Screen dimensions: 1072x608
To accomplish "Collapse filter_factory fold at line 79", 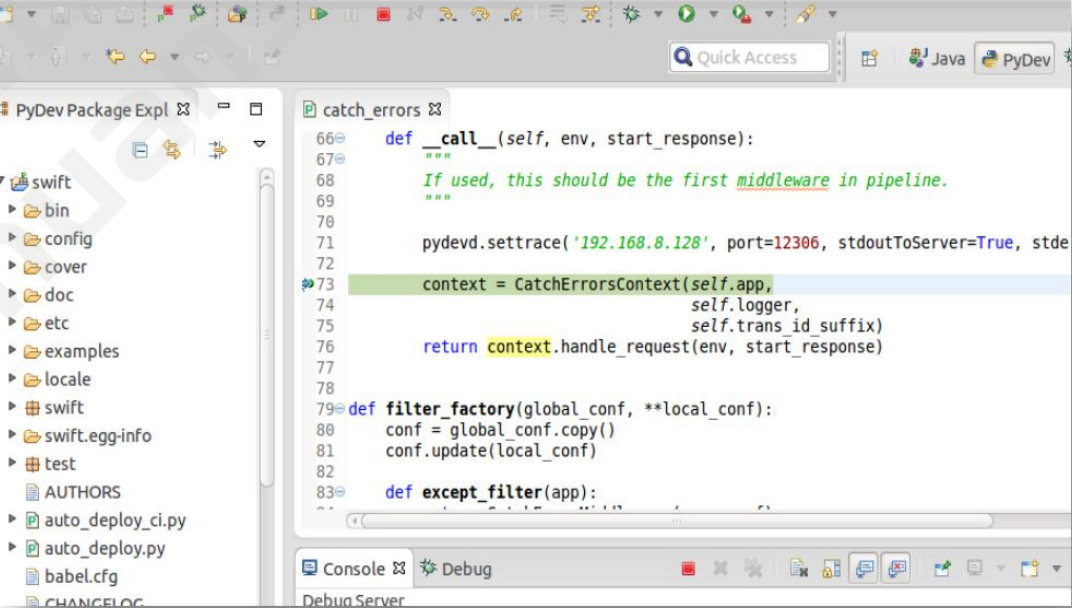I will click(340, 409).
